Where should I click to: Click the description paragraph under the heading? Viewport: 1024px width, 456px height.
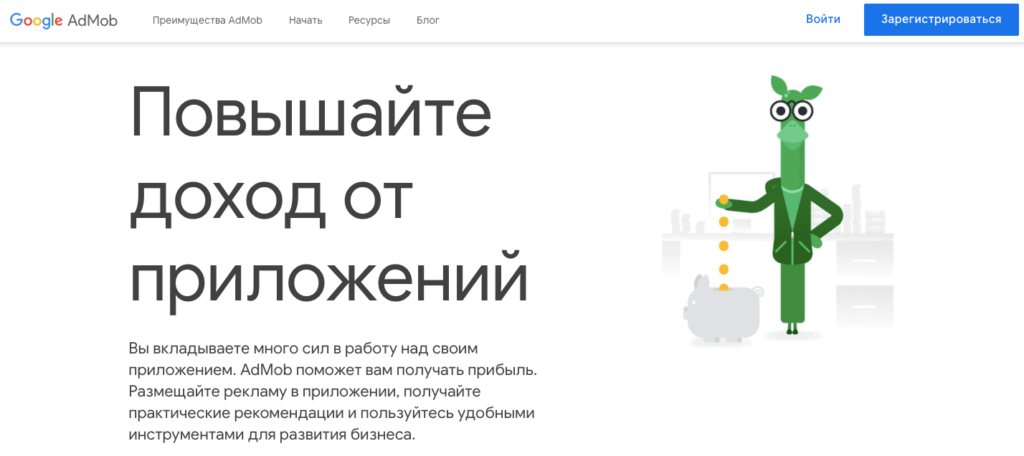coord(332,392)
